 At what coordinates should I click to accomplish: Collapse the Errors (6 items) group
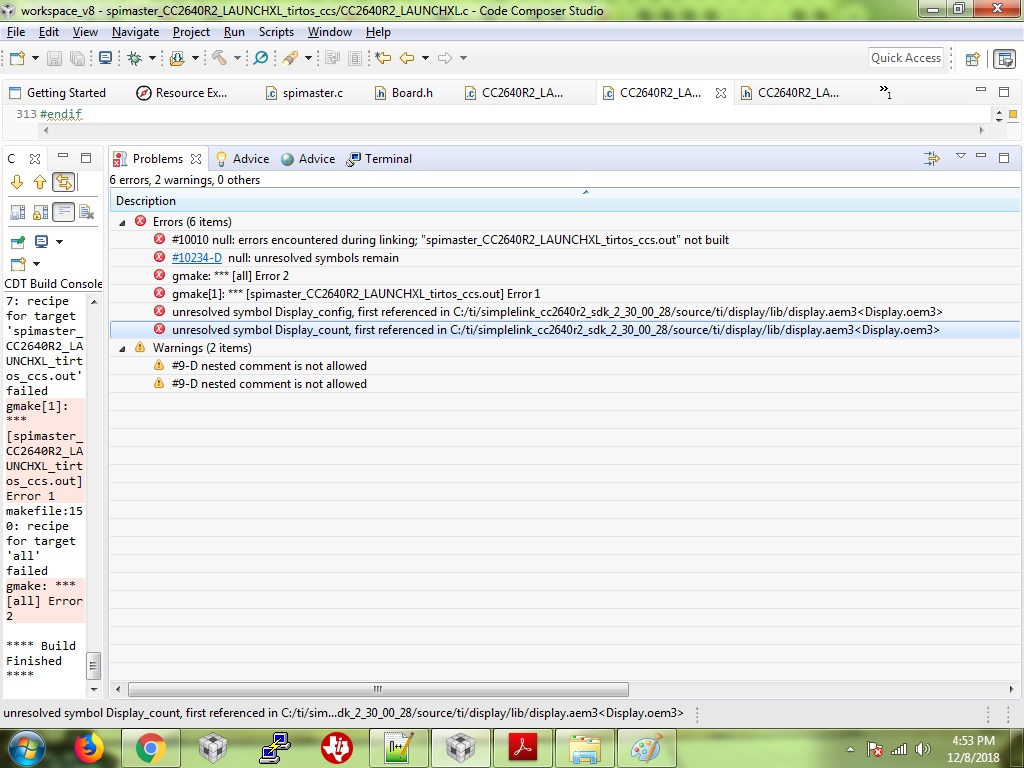[122, 221]
